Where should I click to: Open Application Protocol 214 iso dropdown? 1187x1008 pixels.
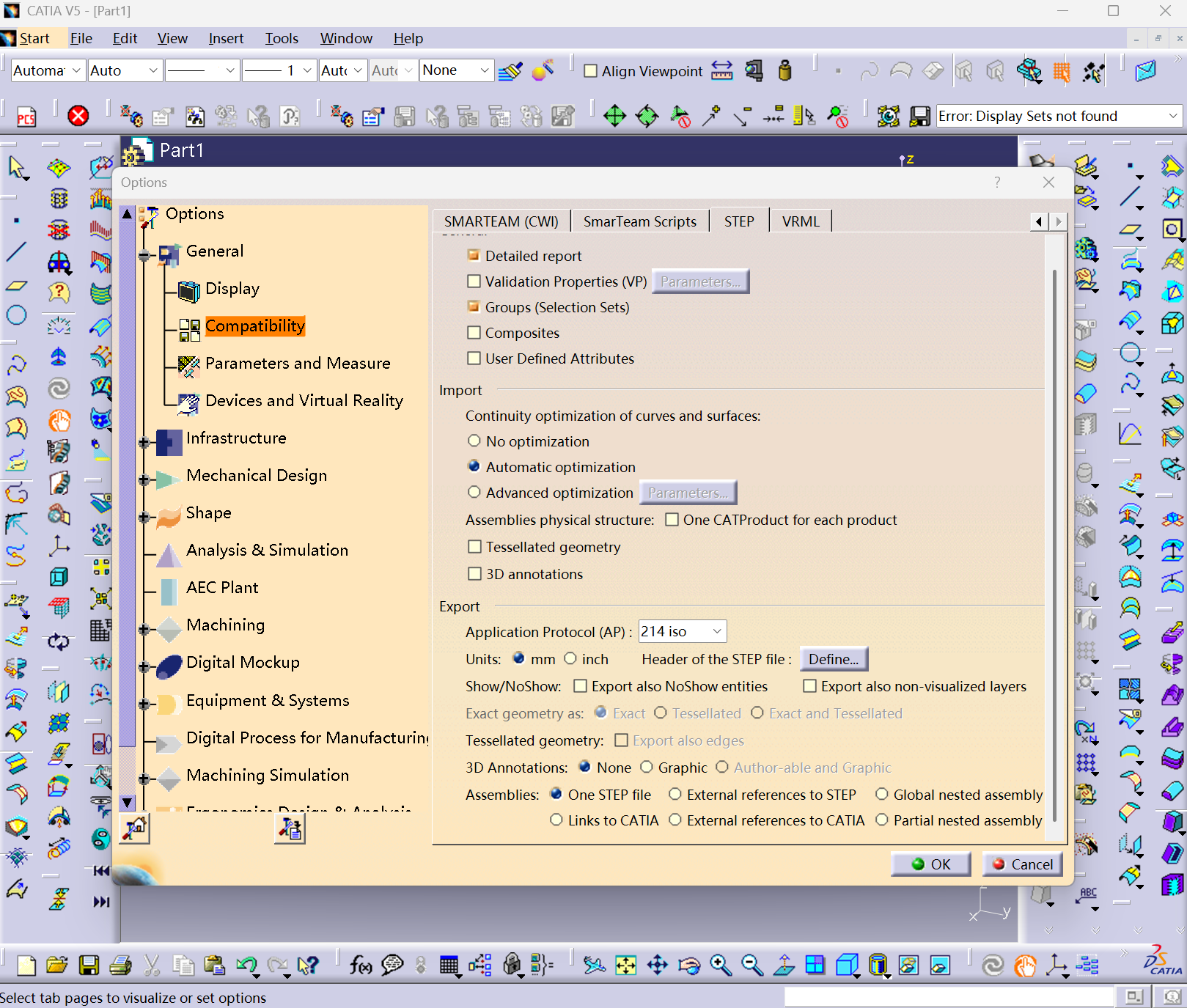tap(683, 631)
